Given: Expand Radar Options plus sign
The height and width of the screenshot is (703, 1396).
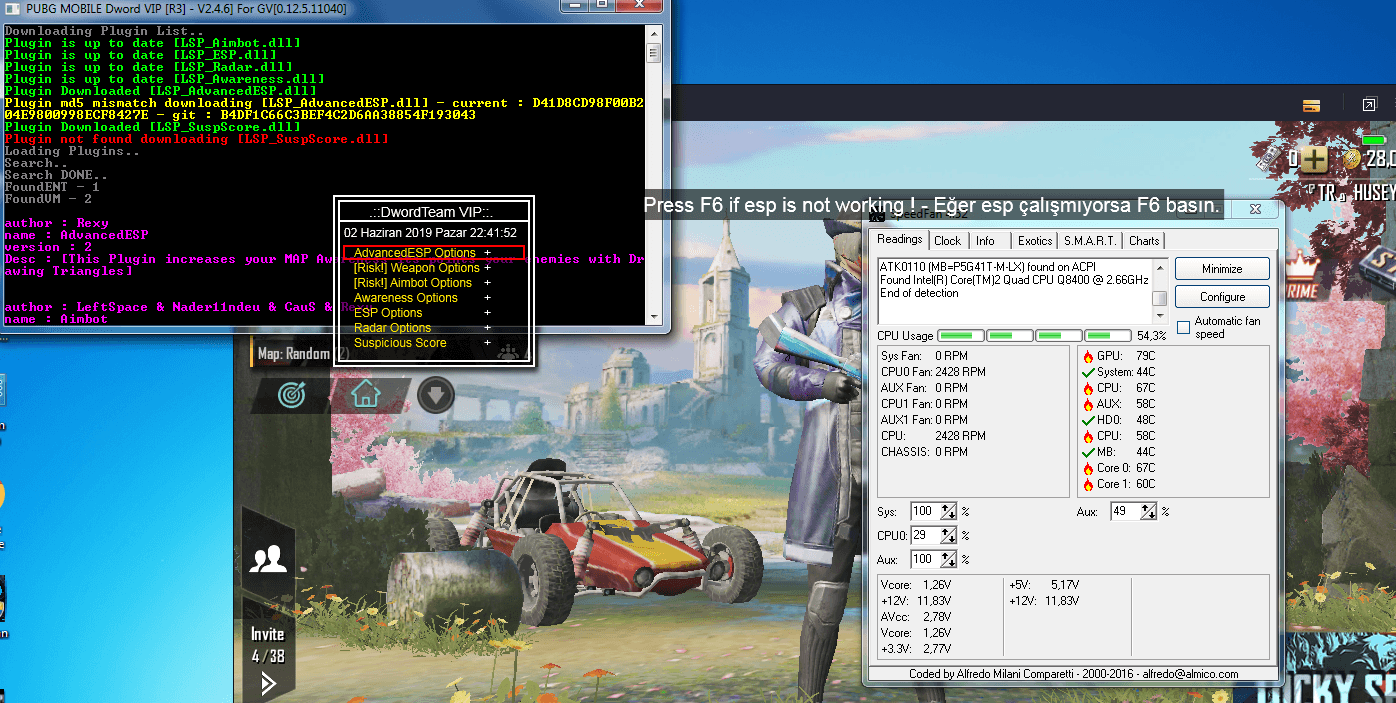Looking at the screenshot, I should coord(488,328).
